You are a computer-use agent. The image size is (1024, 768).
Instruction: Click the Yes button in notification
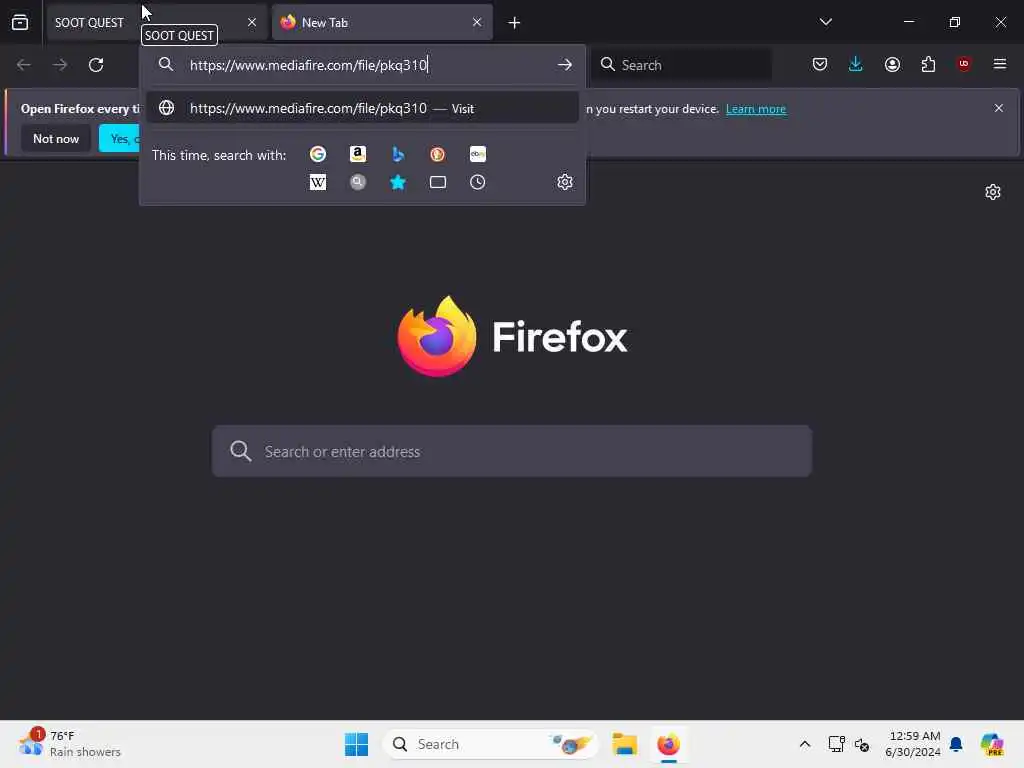(x=119, y=138)
